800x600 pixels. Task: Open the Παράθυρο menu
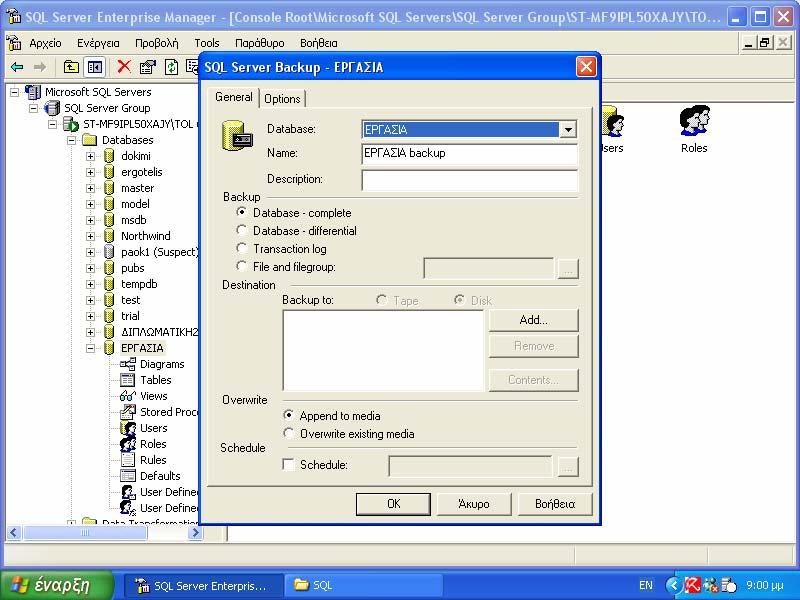pos(260,43)
